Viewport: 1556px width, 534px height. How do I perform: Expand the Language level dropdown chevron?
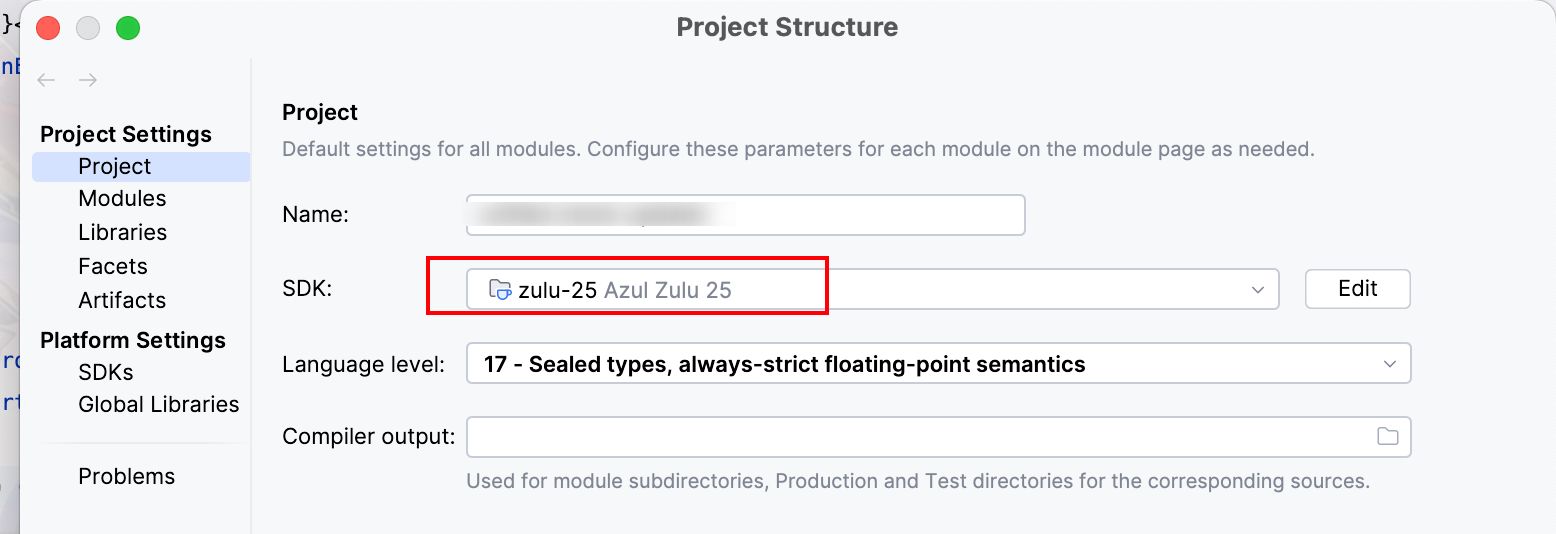[1389, 364]
